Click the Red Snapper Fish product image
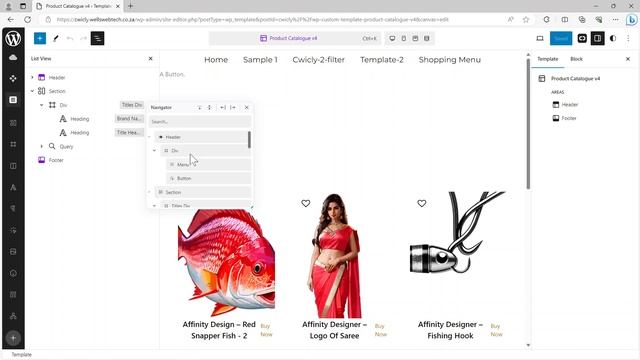Image resolution: width=640 pixels, height=360 pixels. pos(226,262)
